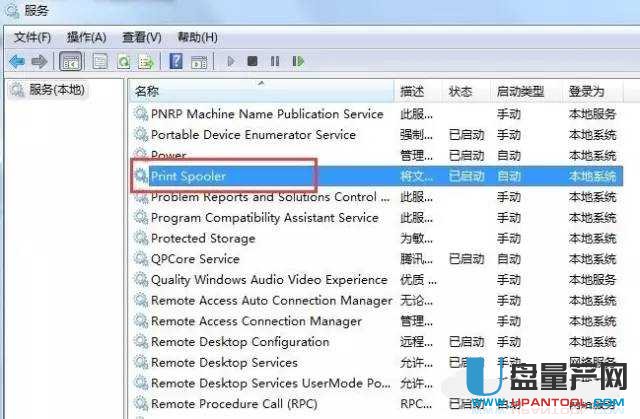
Task: Open the Properties toolbar icon
Action: coord(100,62)
